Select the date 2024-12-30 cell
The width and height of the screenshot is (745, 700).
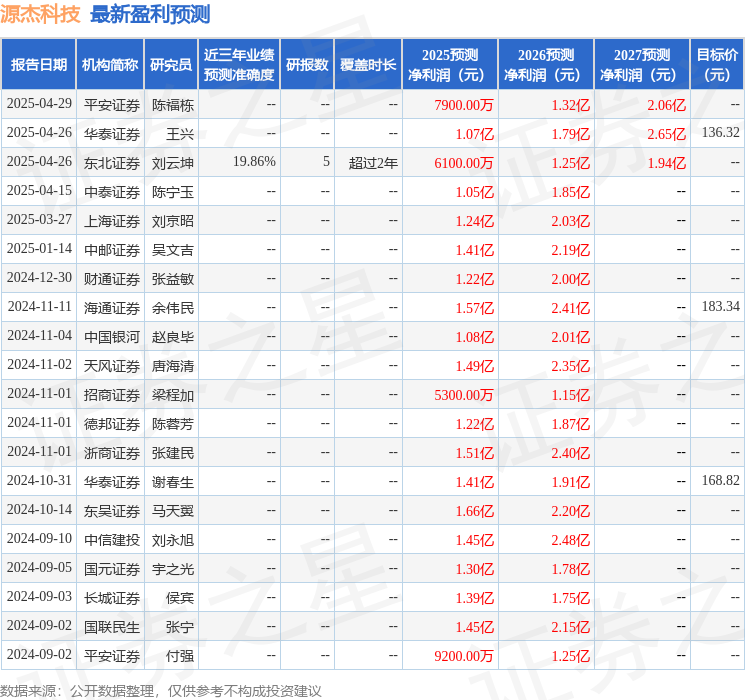pyautogui.click(x=39, y=278)
